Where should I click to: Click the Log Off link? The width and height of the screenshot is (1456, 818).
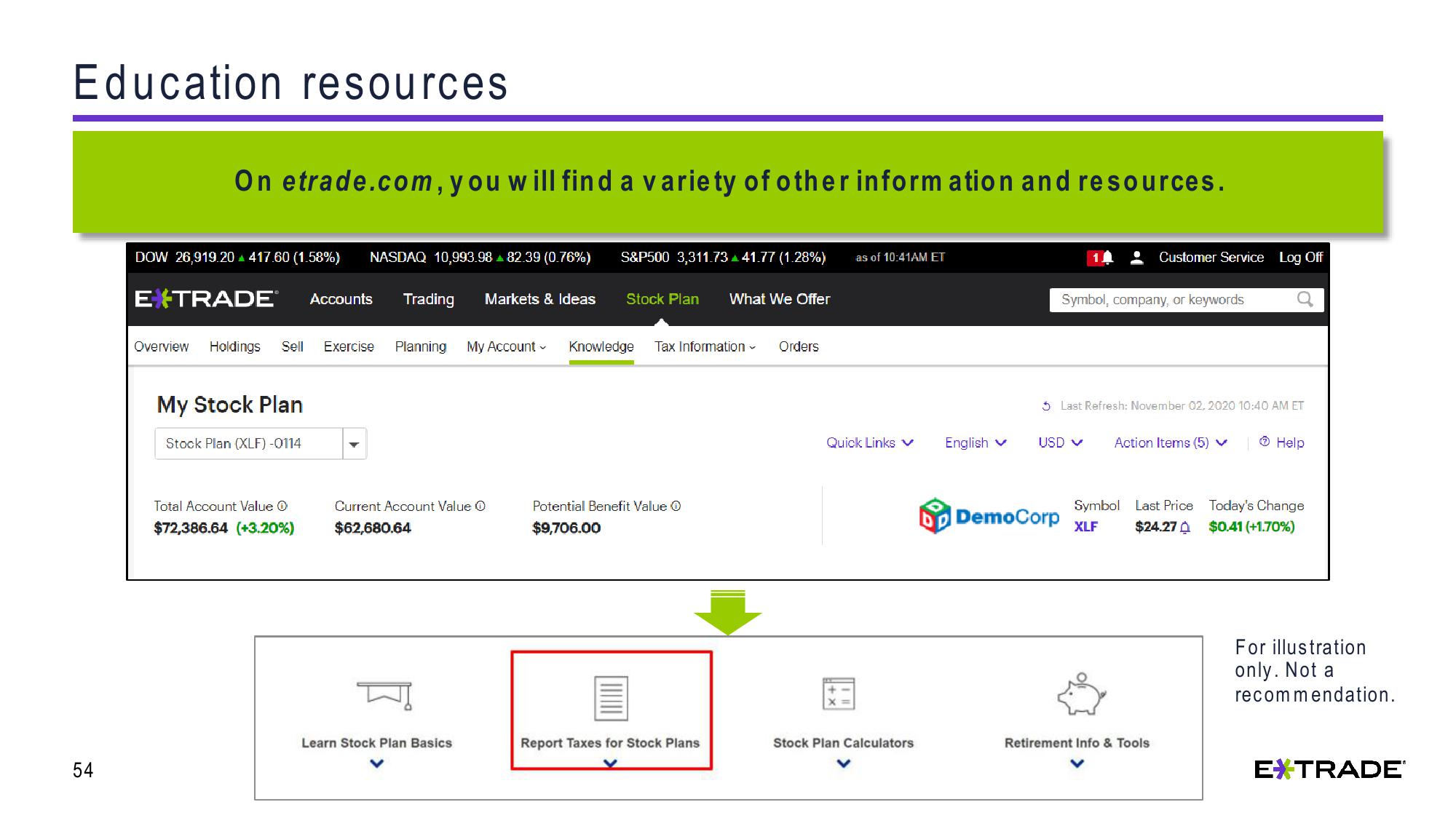(1301, 258)
